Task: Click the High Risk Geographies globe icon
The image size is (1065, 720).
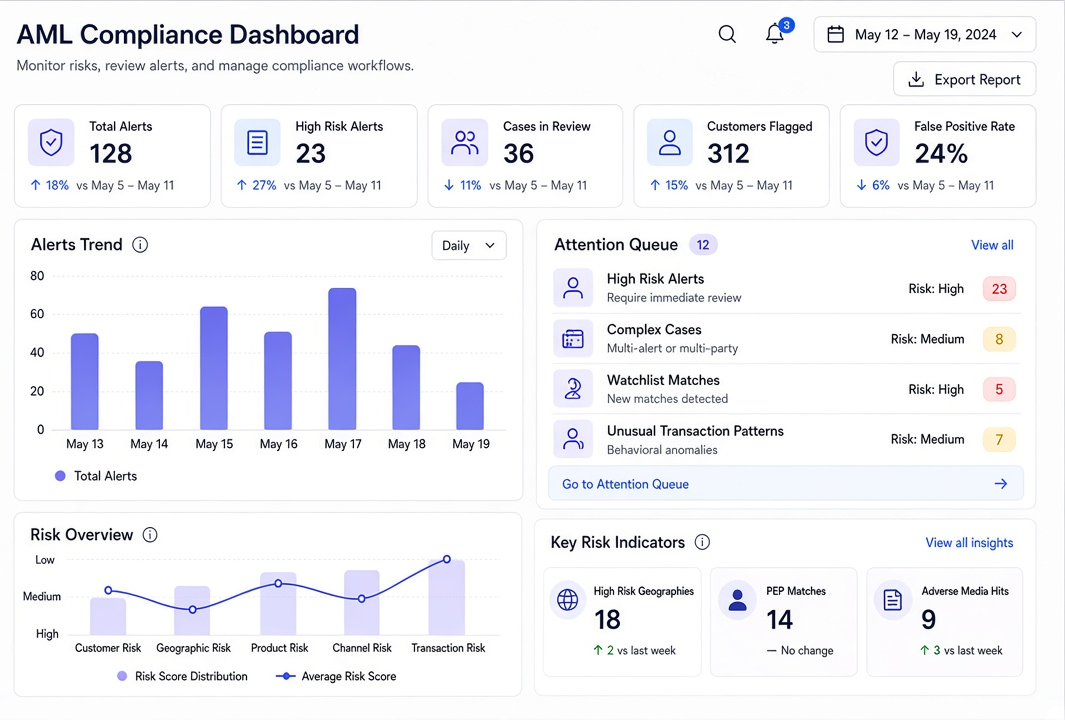Action: (x=568, y=600)
